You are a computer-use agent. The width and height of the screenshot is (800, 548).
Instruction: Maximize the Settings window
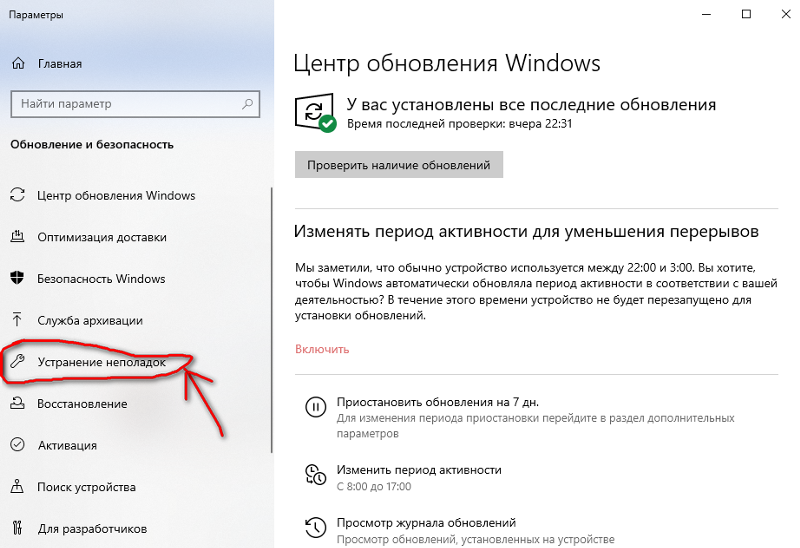pyautogui.click(x=746, y=14)
